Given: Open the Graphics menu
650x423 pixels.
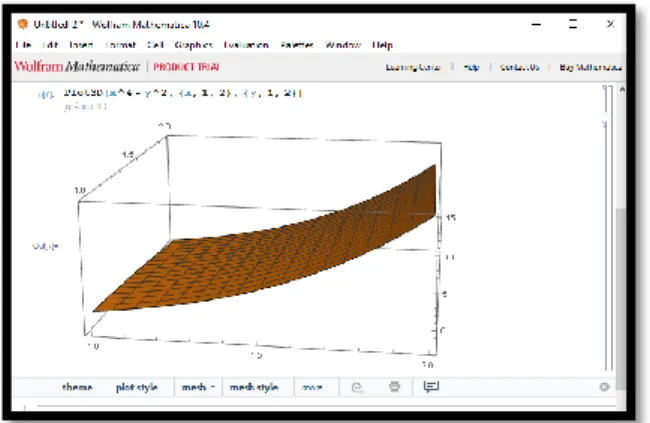Looking at the screenshot, I should (x=193, y=45).
